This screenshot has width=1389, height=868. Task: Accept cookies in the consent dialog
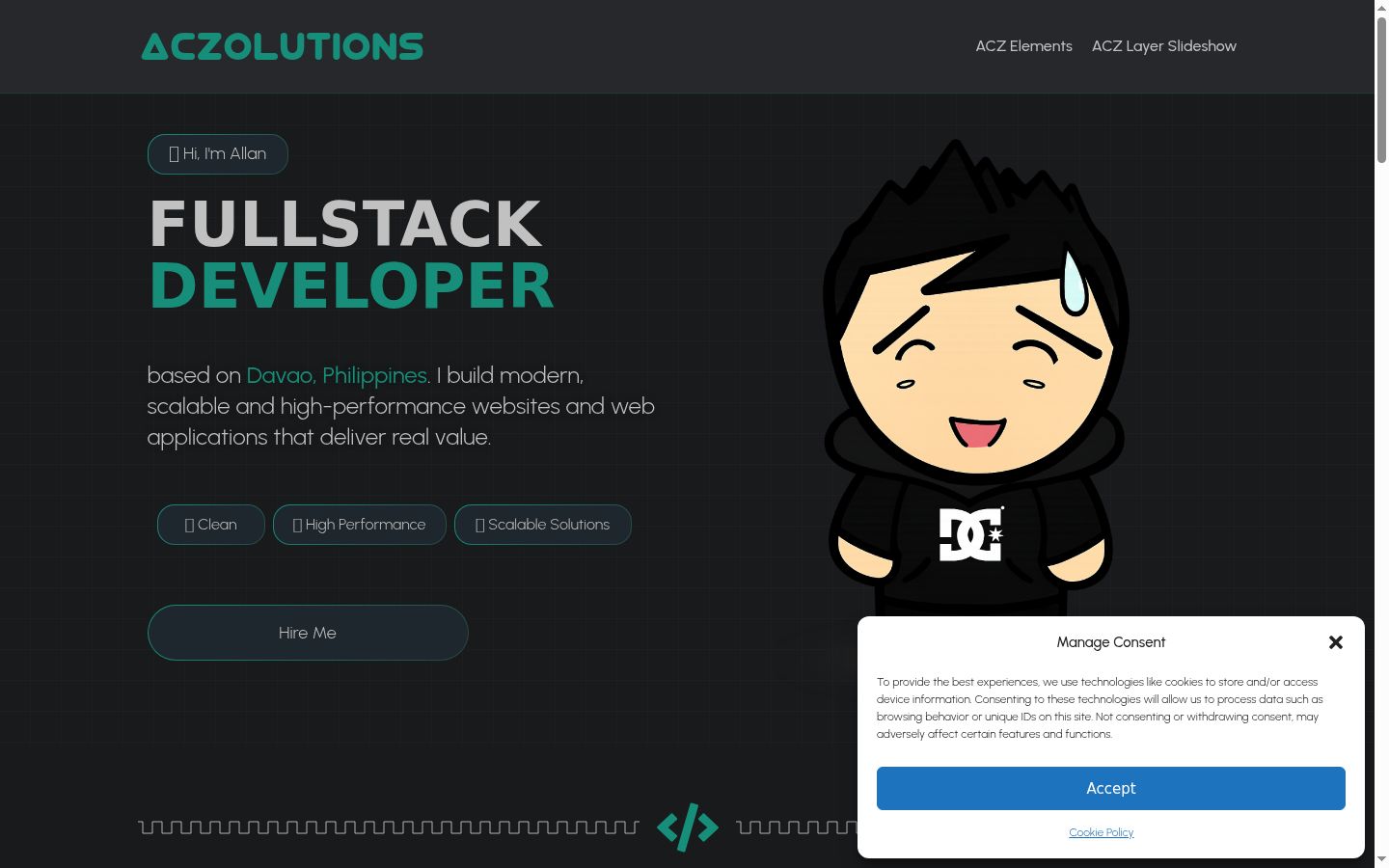[x=1111, y=788]
